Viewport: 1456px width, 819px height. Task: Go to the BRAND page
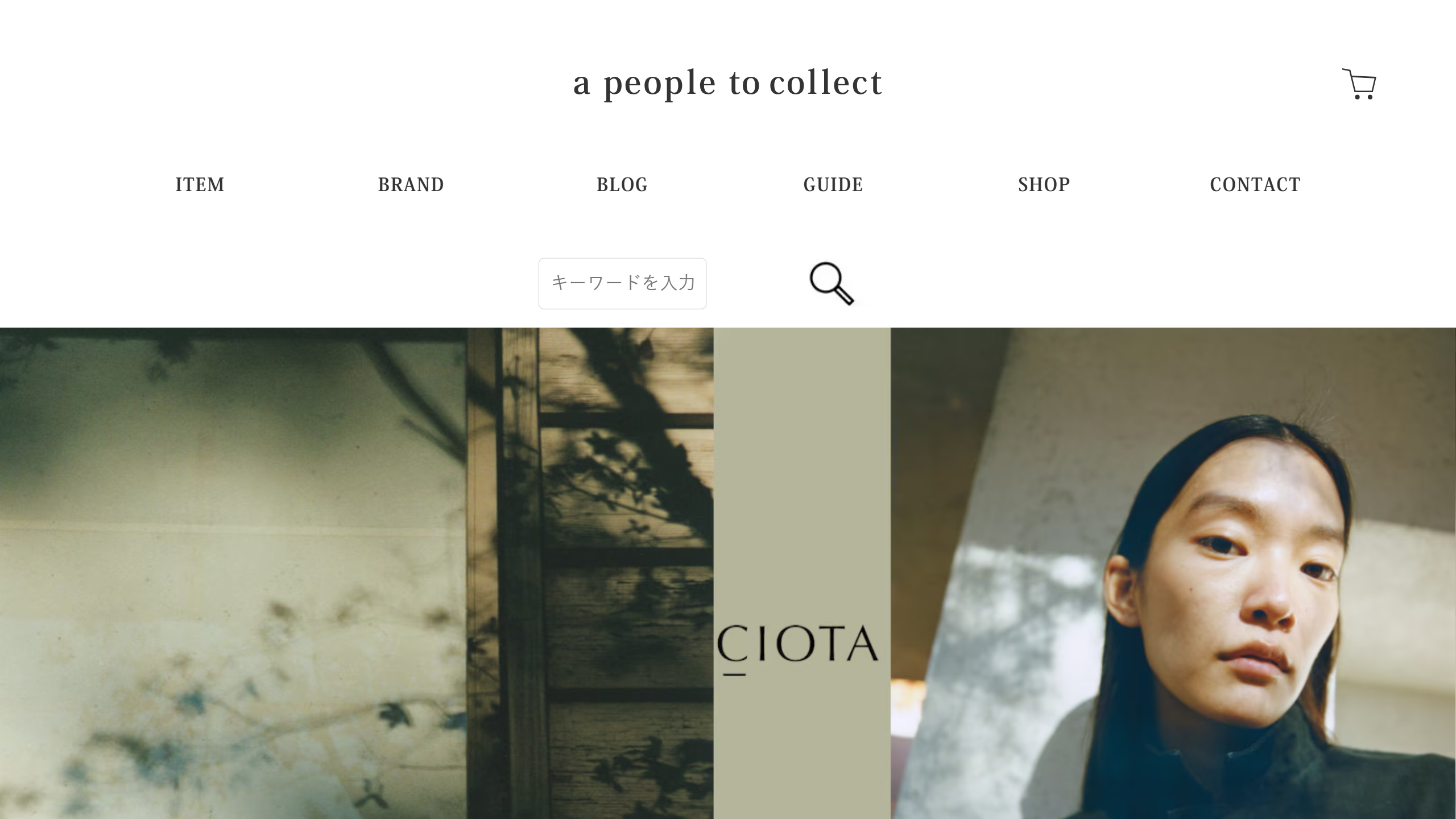[411, 184]
